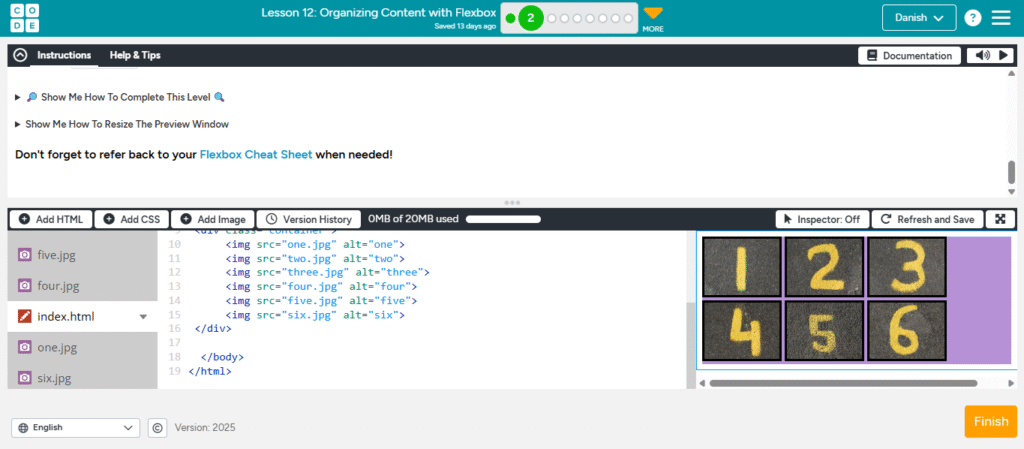Expand the MORE lessons arrow

tap(653, 14)
